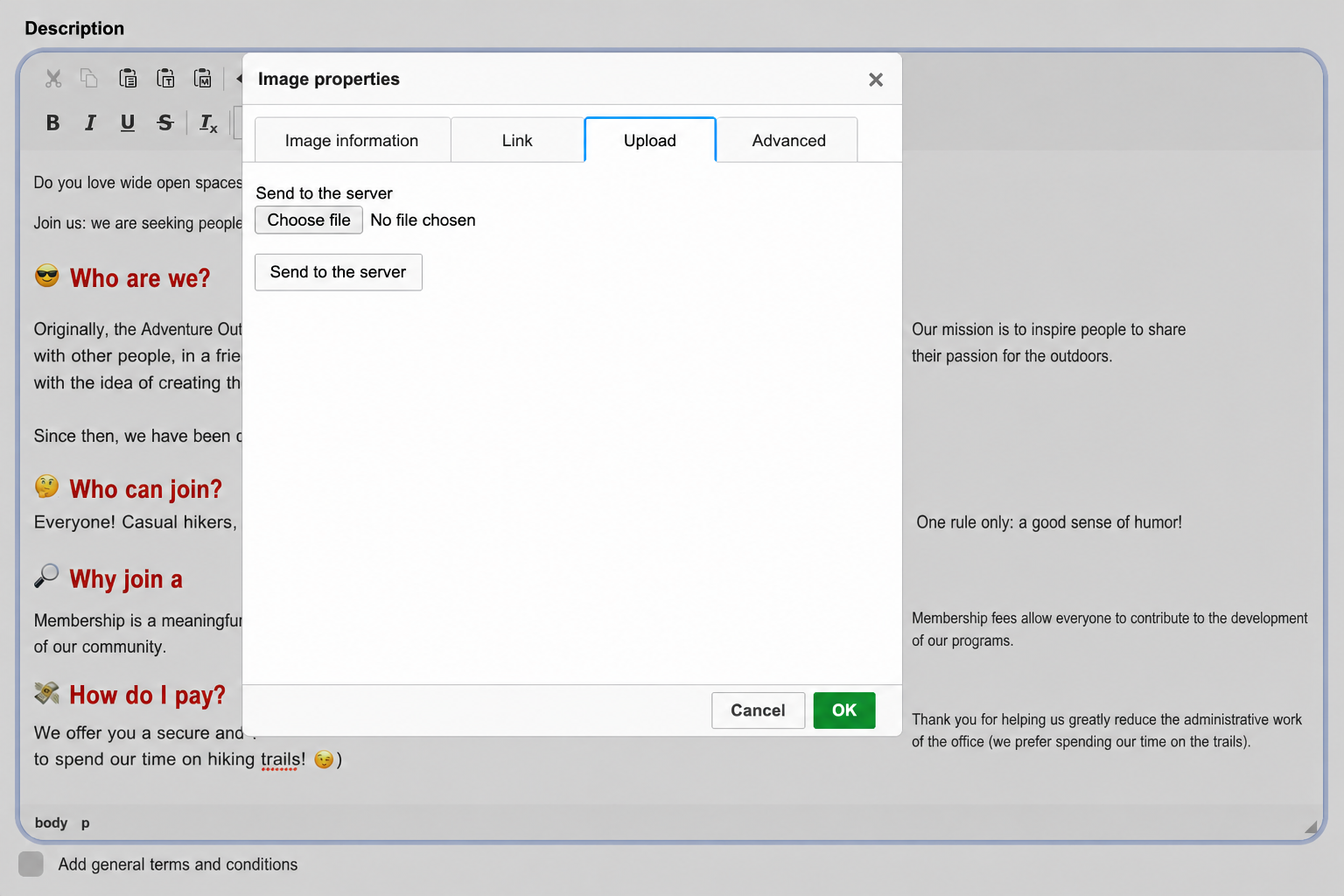Click the Cut scissors icon
1344x896 pixels.
click(53, 79)
